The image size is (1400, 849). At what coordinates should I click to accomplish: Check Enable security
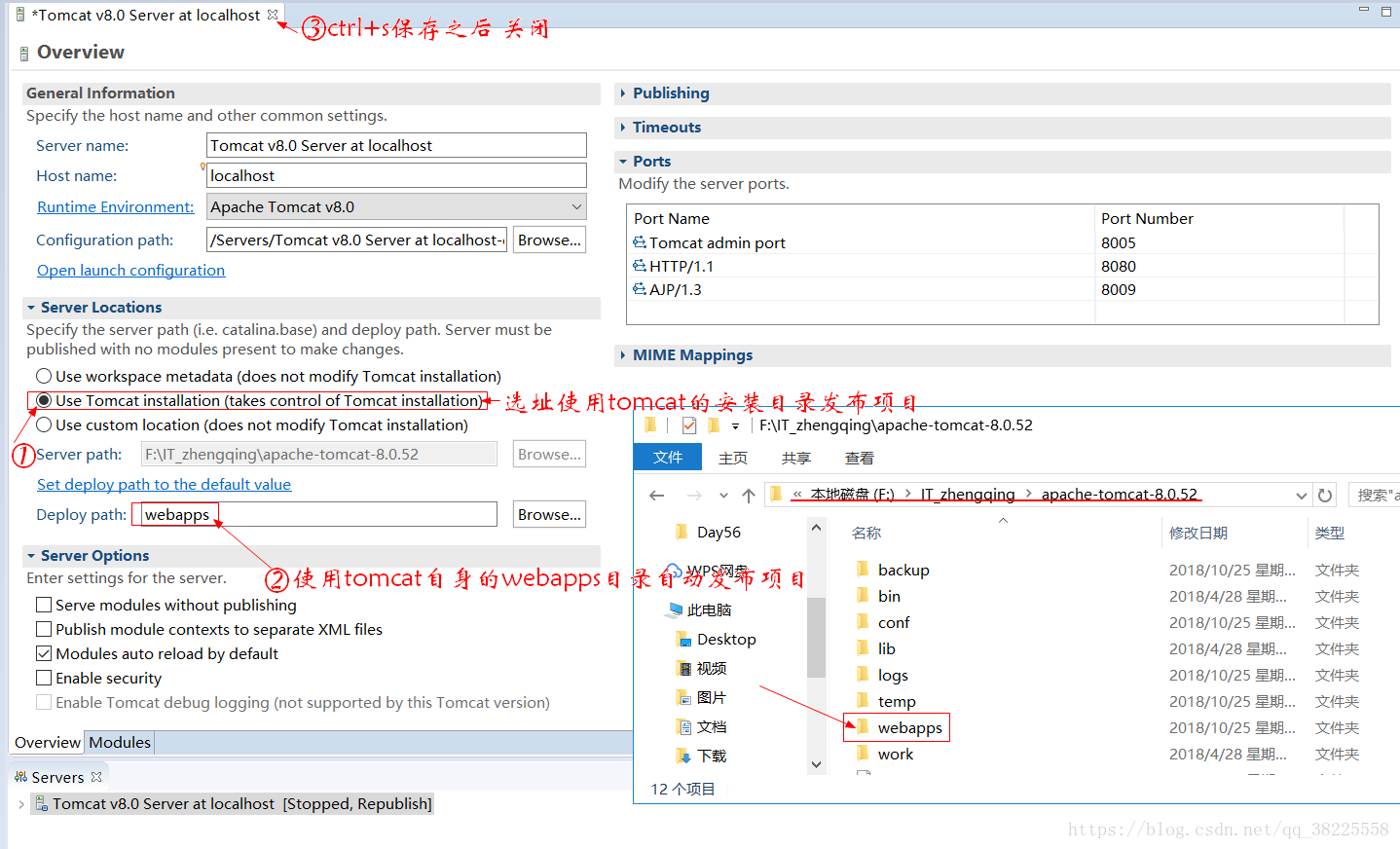(x=44, y=678)
